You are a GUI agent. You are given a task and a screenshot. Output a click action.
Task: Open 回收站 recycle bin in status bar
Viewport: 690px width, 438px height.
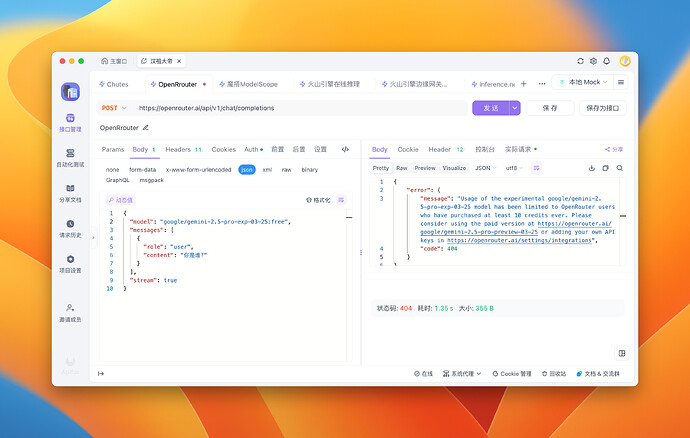coord(554,374)
